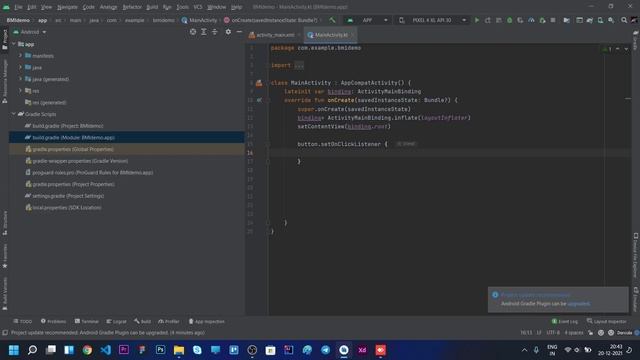Click the Stop square icon in the run toolbar
Viewport: 640px width, 360px height.
tap(553, 20)
